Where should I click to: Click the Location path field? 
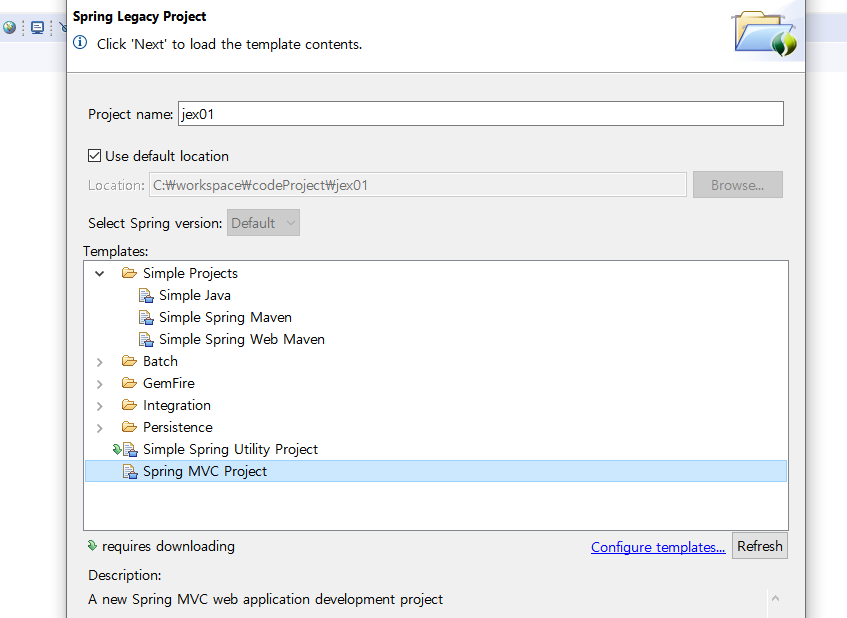coord(418,185)
